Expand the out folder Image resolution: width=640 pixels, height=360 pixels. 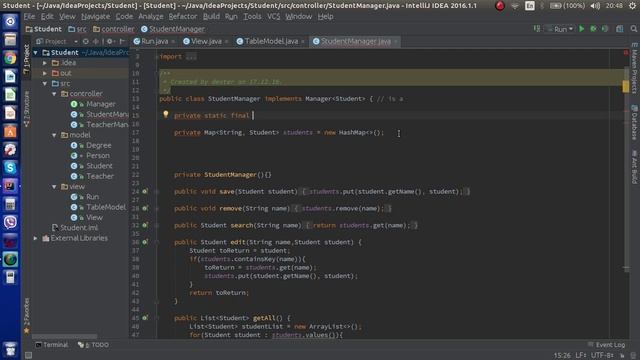(45, 73)
